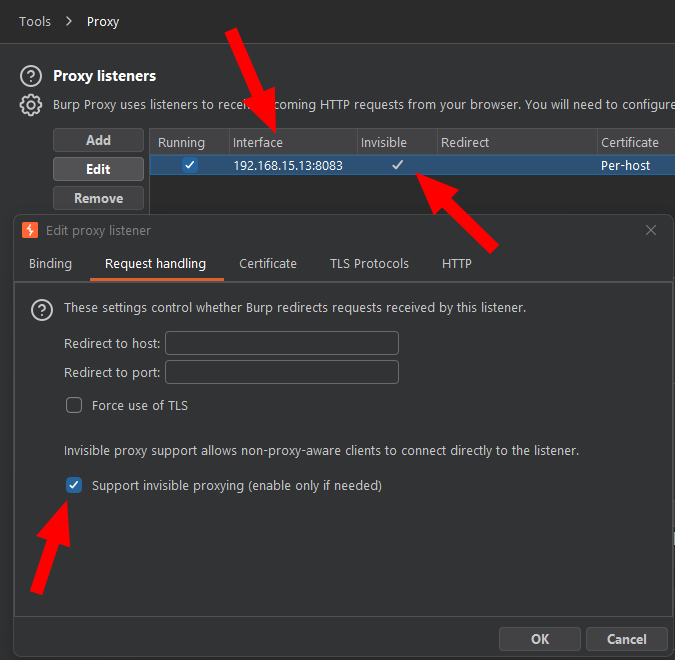Disable Support invisible proxying checkbox
Viewport: 675px width, 660px height.
tap(74, 485)
